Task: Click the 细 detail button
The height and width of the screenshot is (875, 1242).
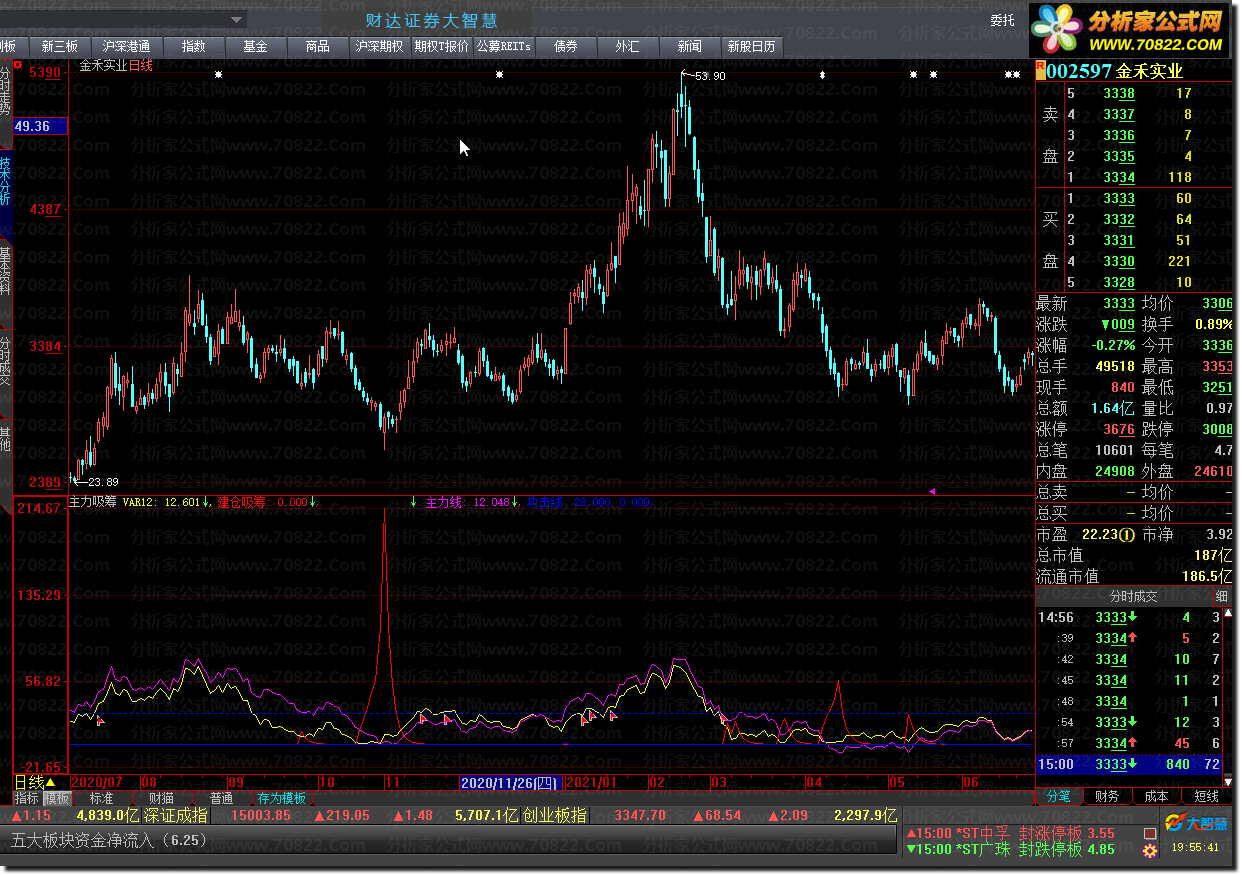Action: (x=1222, y=597)
